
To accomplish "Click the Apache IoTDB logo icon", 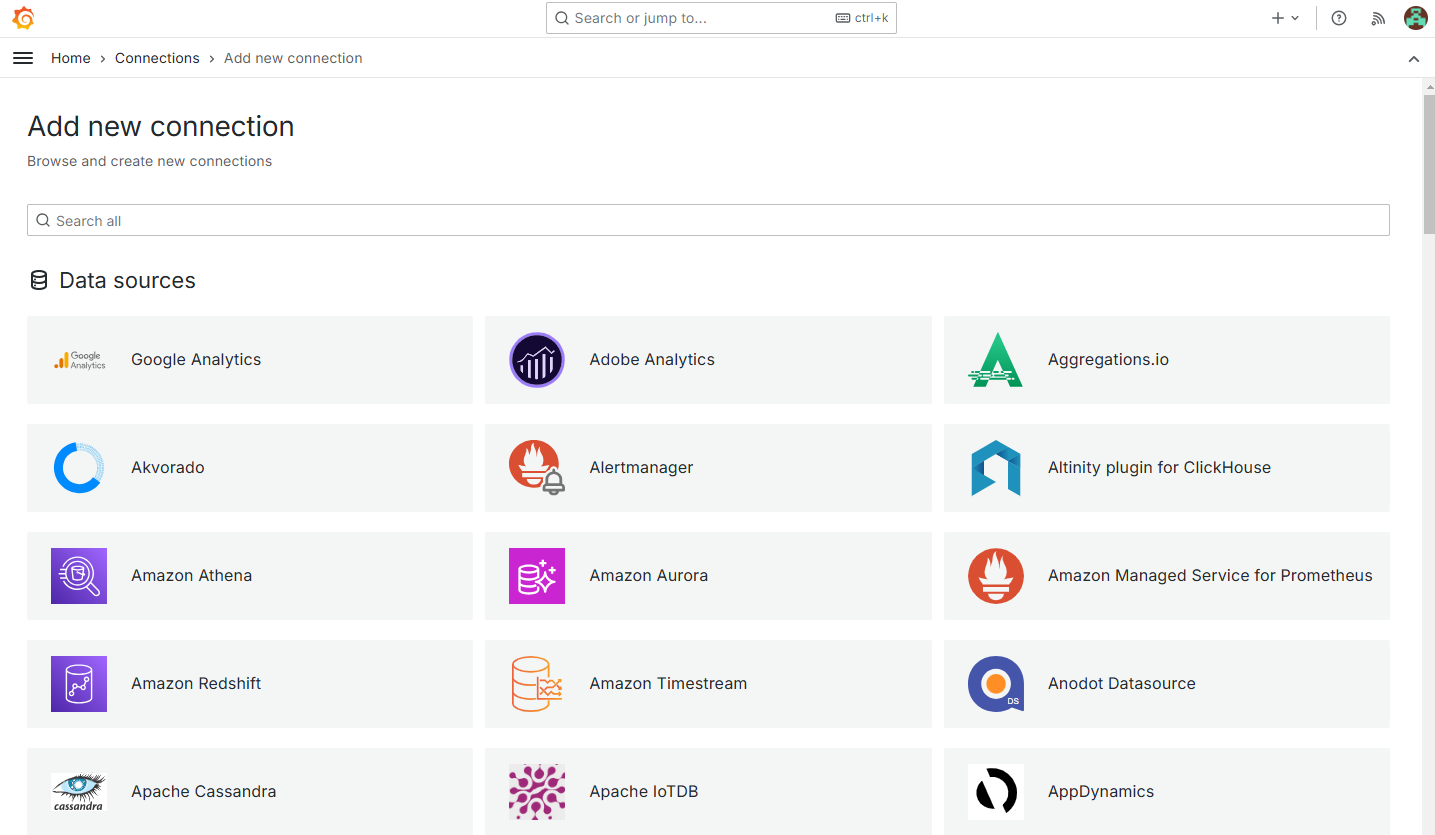I will pyautogui.click(x=537, y=792).
